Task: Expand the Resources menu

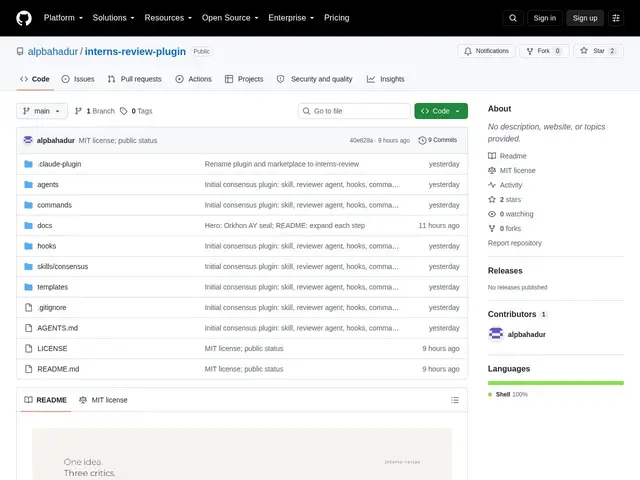Action: click(168, 18)
